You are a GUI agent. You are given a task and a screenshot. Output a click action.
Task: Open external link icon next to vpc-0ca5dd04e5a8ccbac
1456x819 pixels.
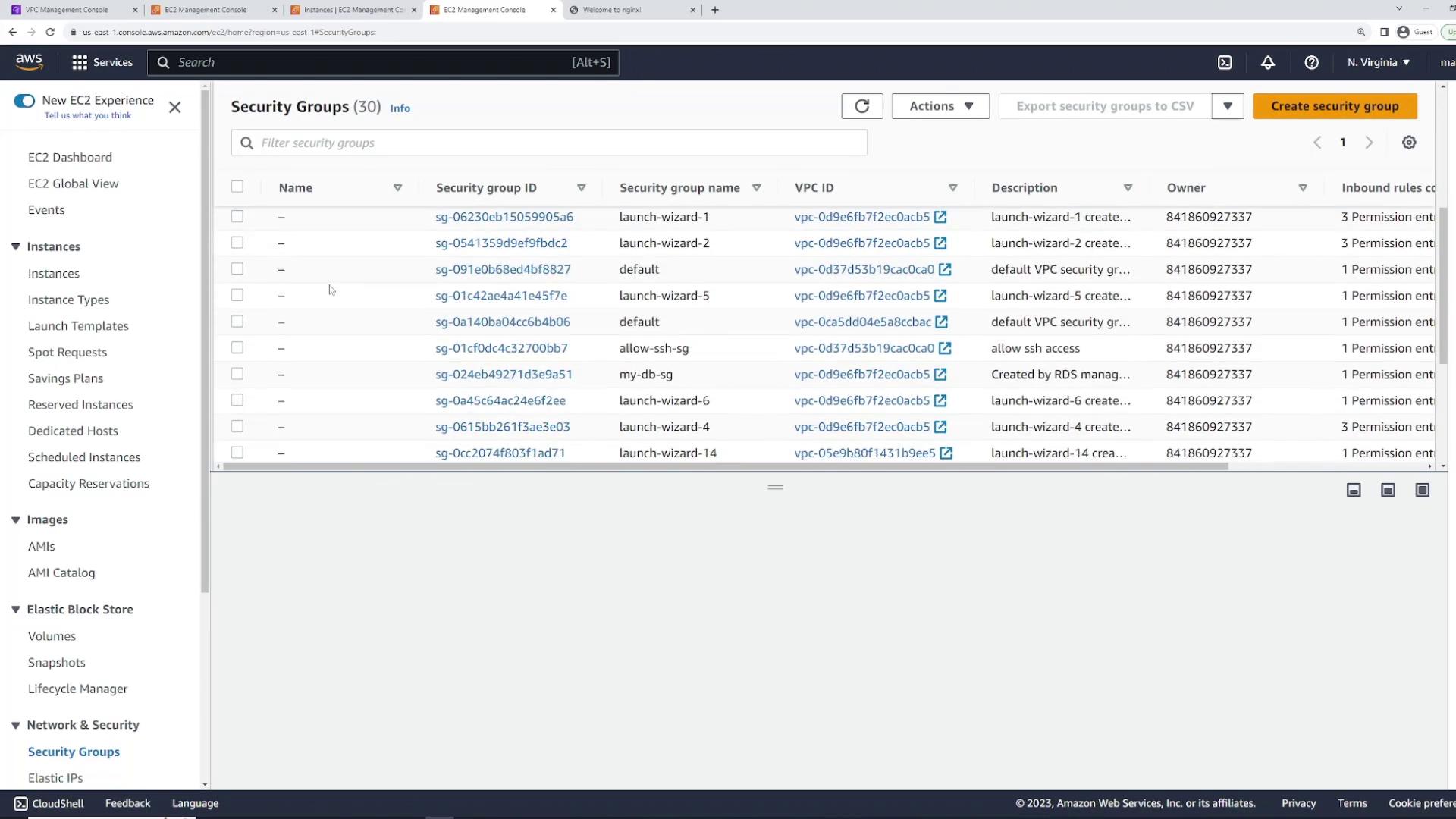point(941,322)
